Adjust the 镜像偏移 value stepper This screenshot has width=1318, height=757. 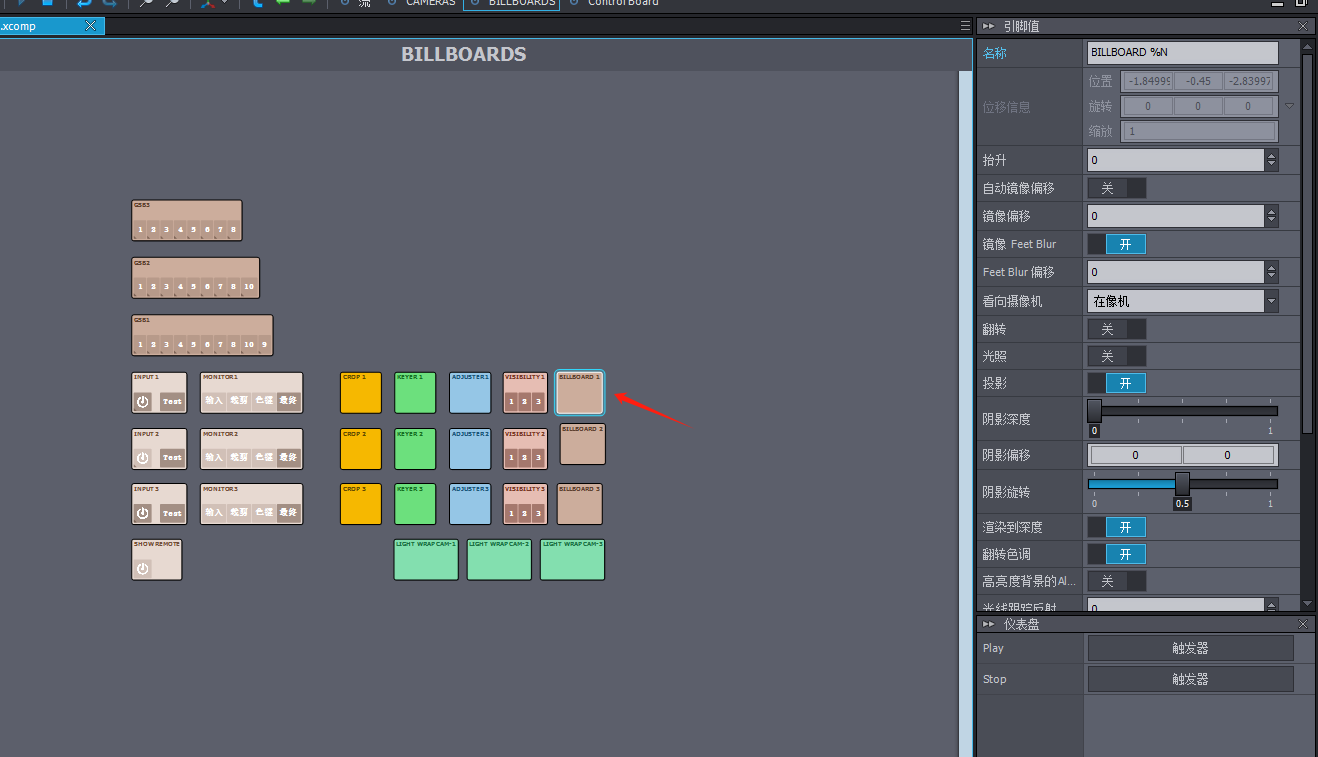pos(1271,216)
